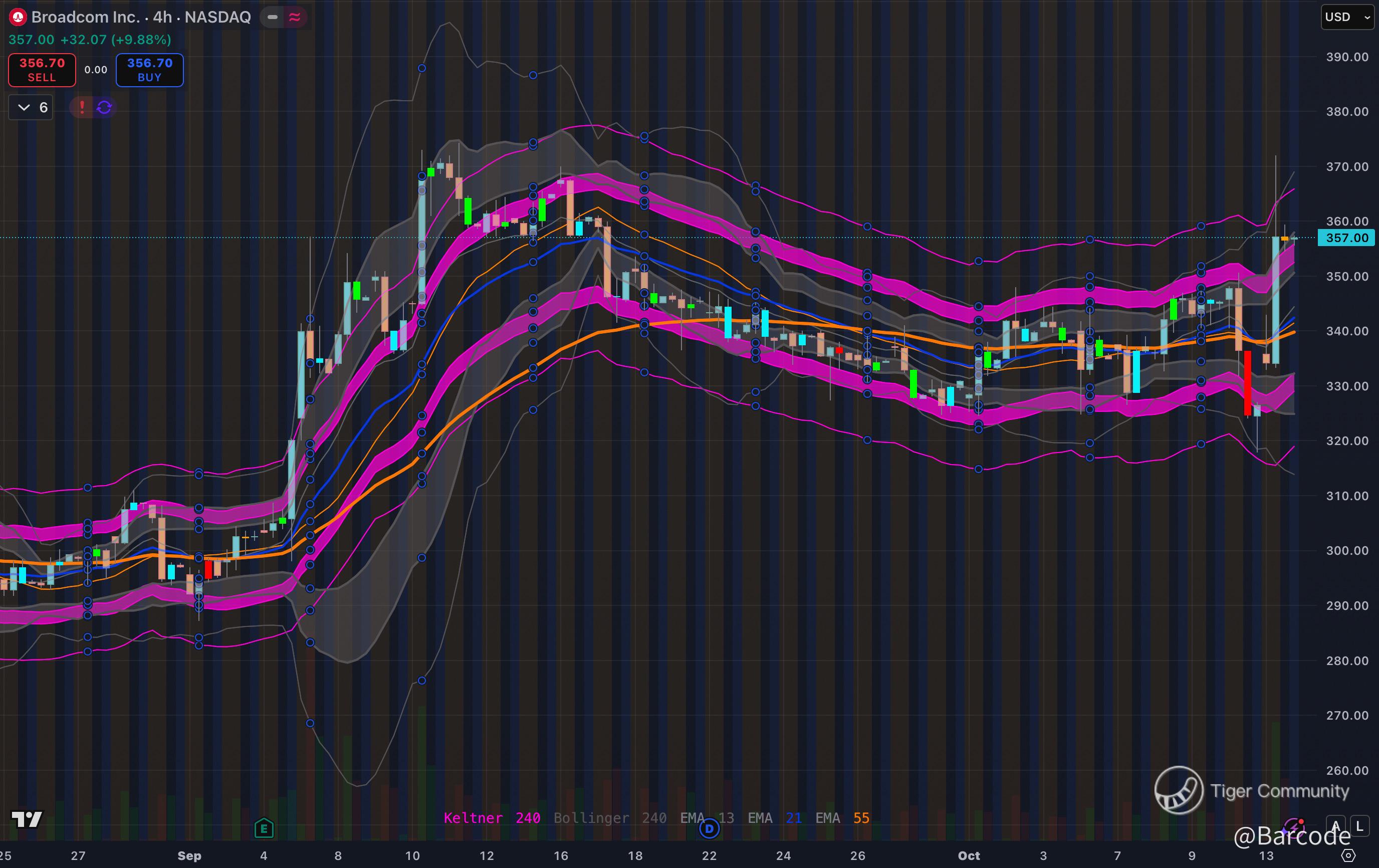
Task: Click the TradingView logo
Action: point(27,819)
